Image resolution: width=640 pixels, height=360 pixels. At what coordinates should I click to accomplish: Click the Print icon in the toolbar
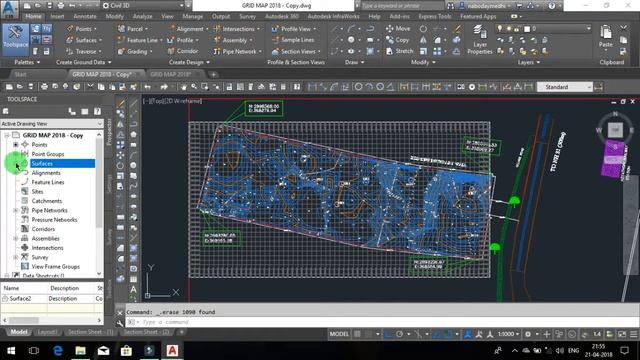click(x=44, y=87)
